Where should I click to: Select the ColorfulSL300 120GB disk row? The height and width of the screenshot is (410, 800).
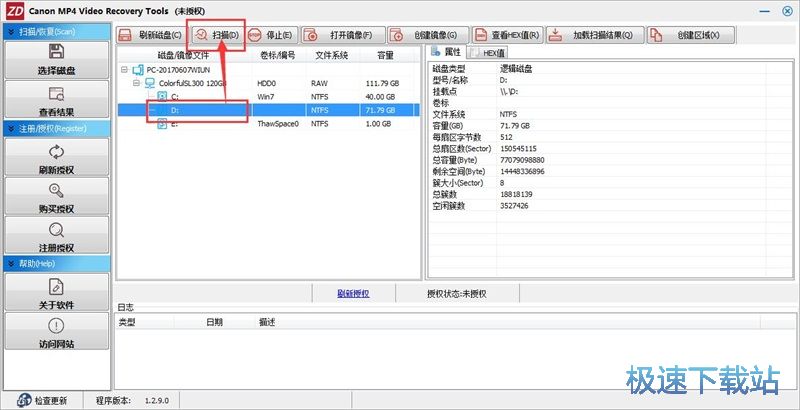pyautogui.click(x=268, y=83)
